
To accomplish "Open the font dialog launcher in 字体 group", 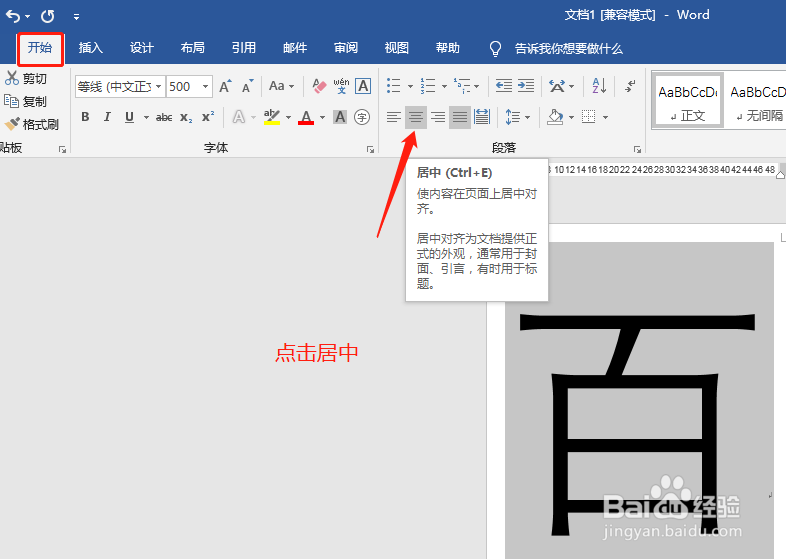I will [x=370, y=149].
